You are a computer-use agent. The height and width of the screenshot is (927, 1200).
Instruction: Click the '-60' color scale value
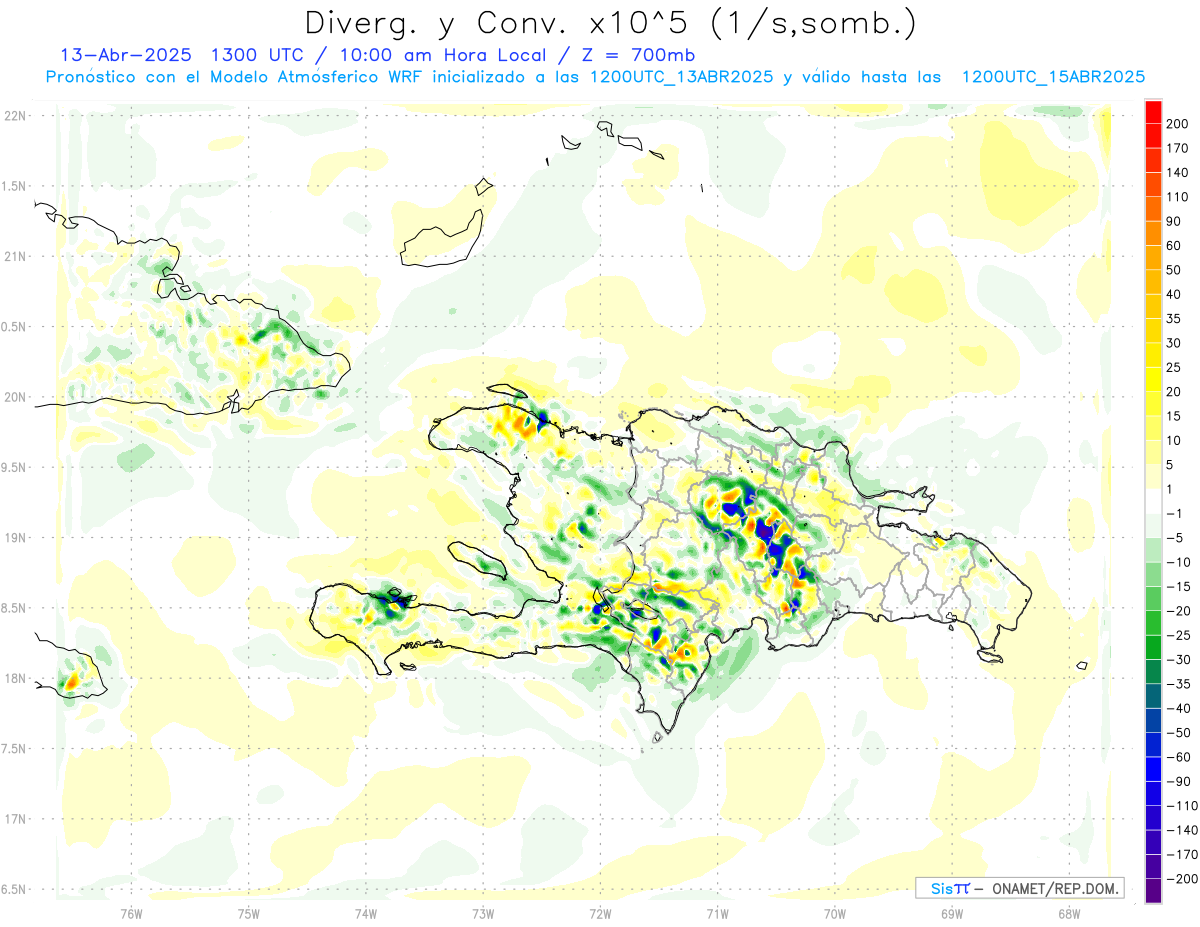(x=1179, y=757)
